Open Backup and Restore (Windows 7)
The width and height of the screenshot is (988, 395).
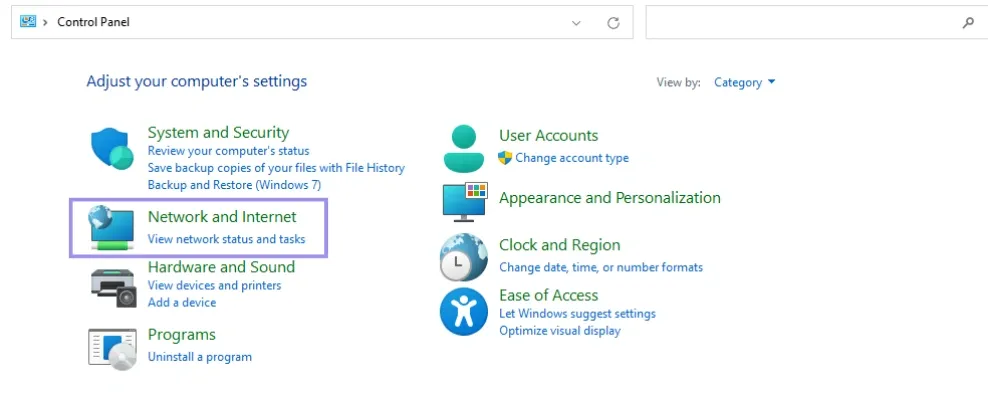234,185
